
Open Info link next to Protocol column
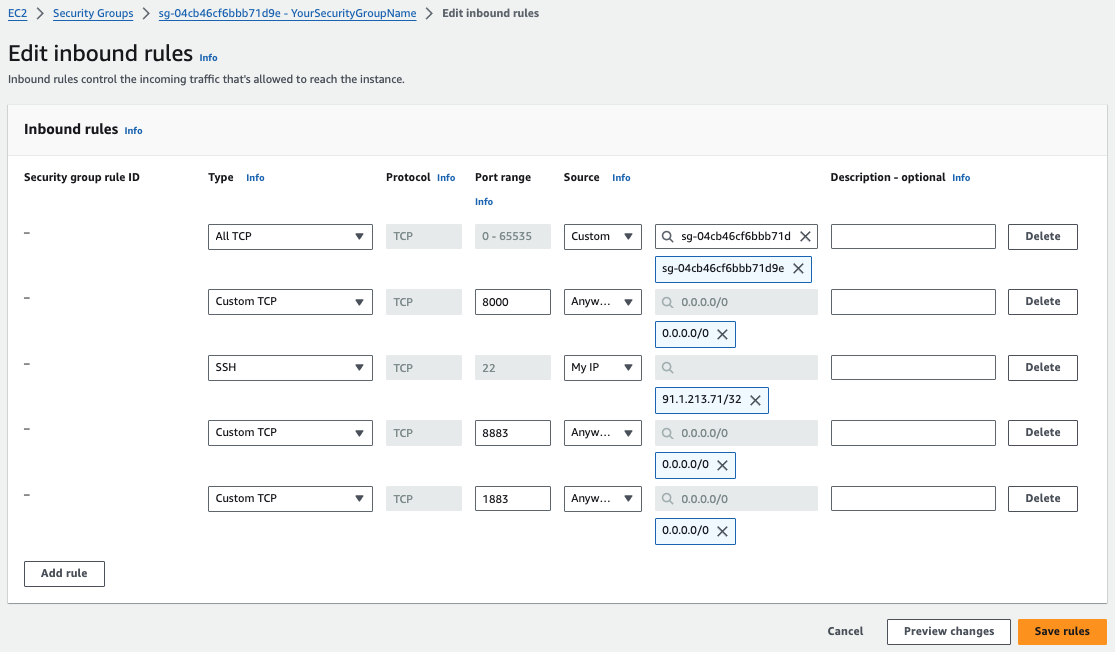(446, 178)
